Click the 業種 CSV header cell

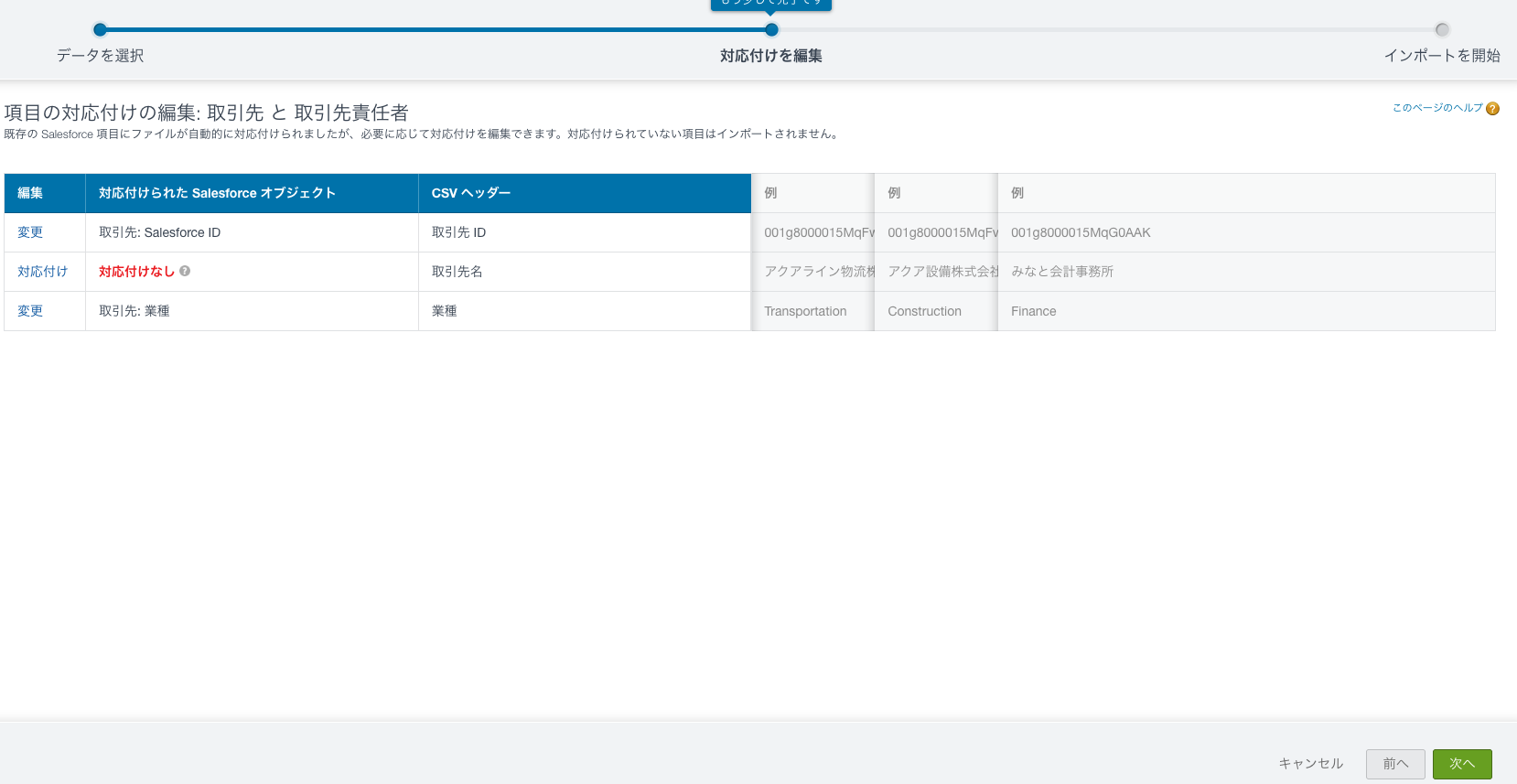point(585,311)
